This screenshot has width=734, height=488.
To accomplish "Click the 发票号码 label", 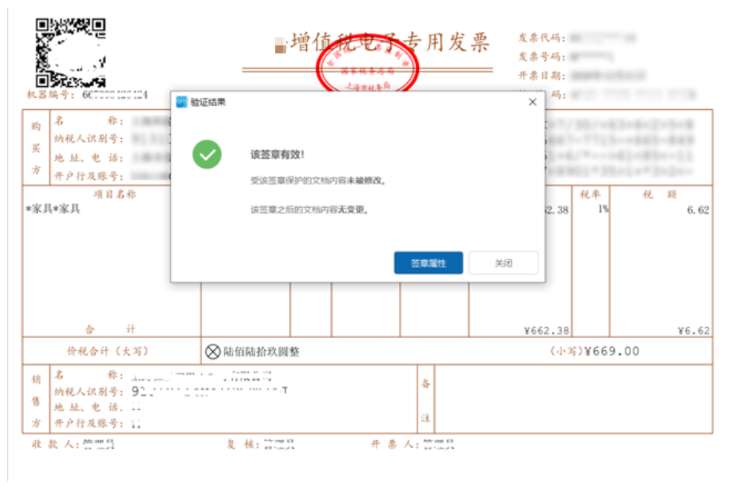I will (x=542, y=57).
